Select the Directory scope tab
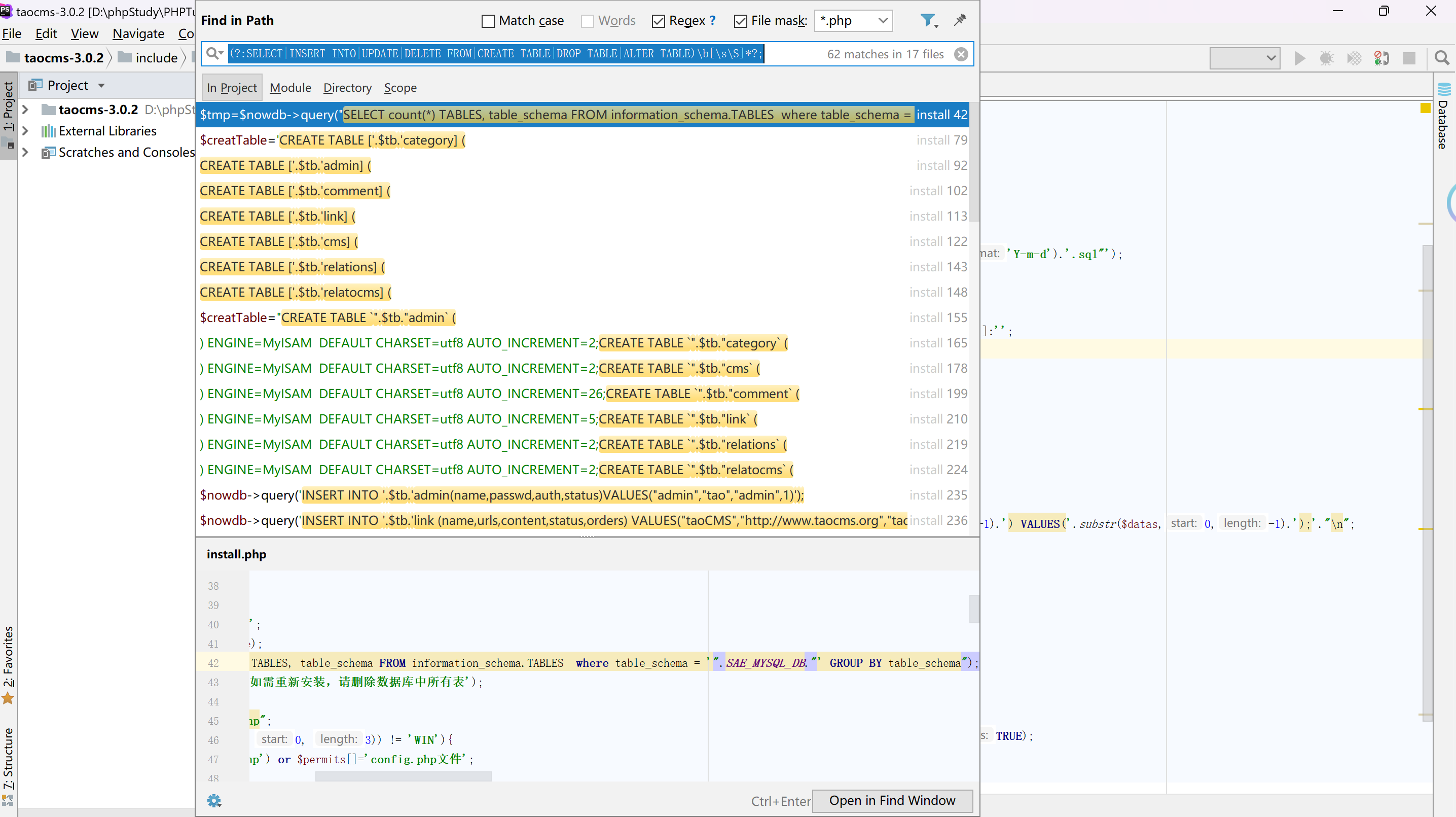Image resolution: width=1456 pixels, height=817 pixels. point(348,88)
